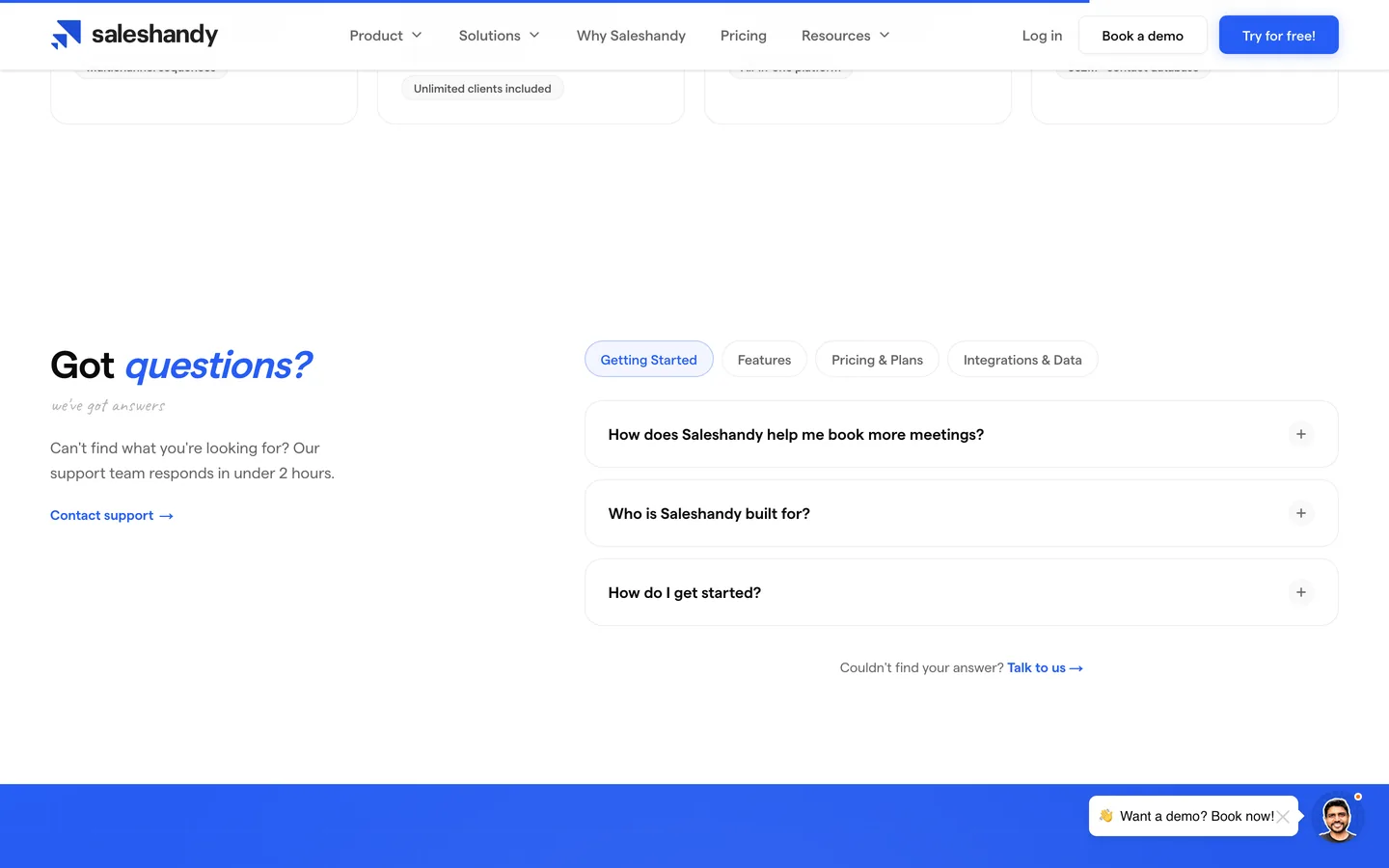The width and height of the screenshot is (1389, 868).
Task: Switch to the Features FAQ tab
Action: (764, 360)
